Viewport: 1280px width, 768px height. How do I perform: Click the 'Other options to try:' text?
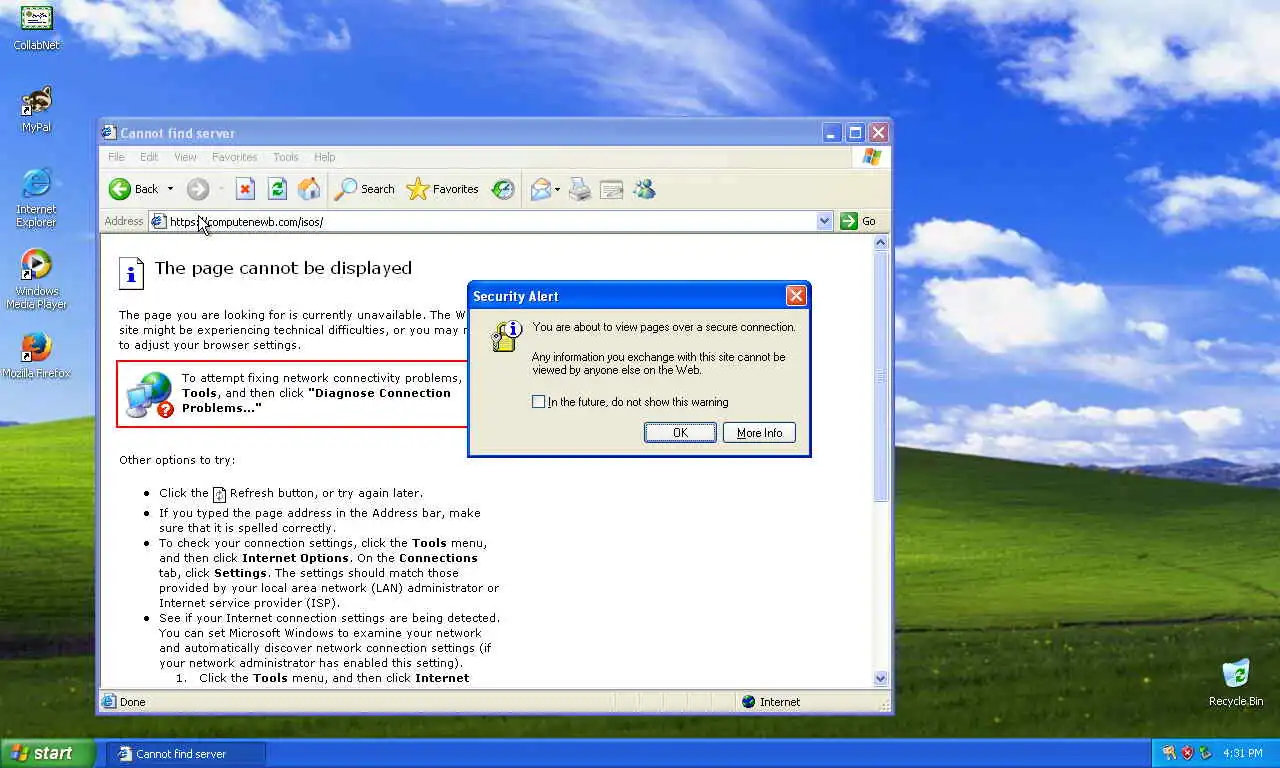(177, 460)
